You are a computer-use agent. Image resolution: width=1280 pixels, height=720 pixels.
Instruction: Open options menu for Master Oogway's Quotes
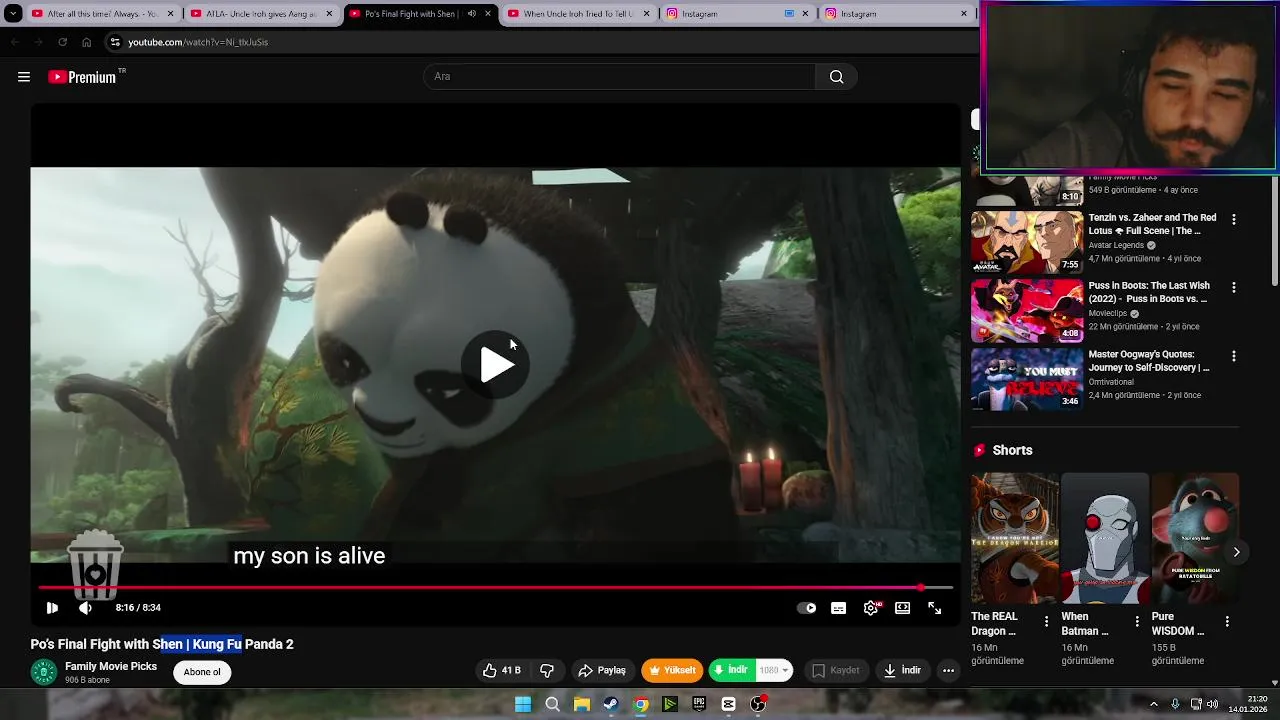1233,356
